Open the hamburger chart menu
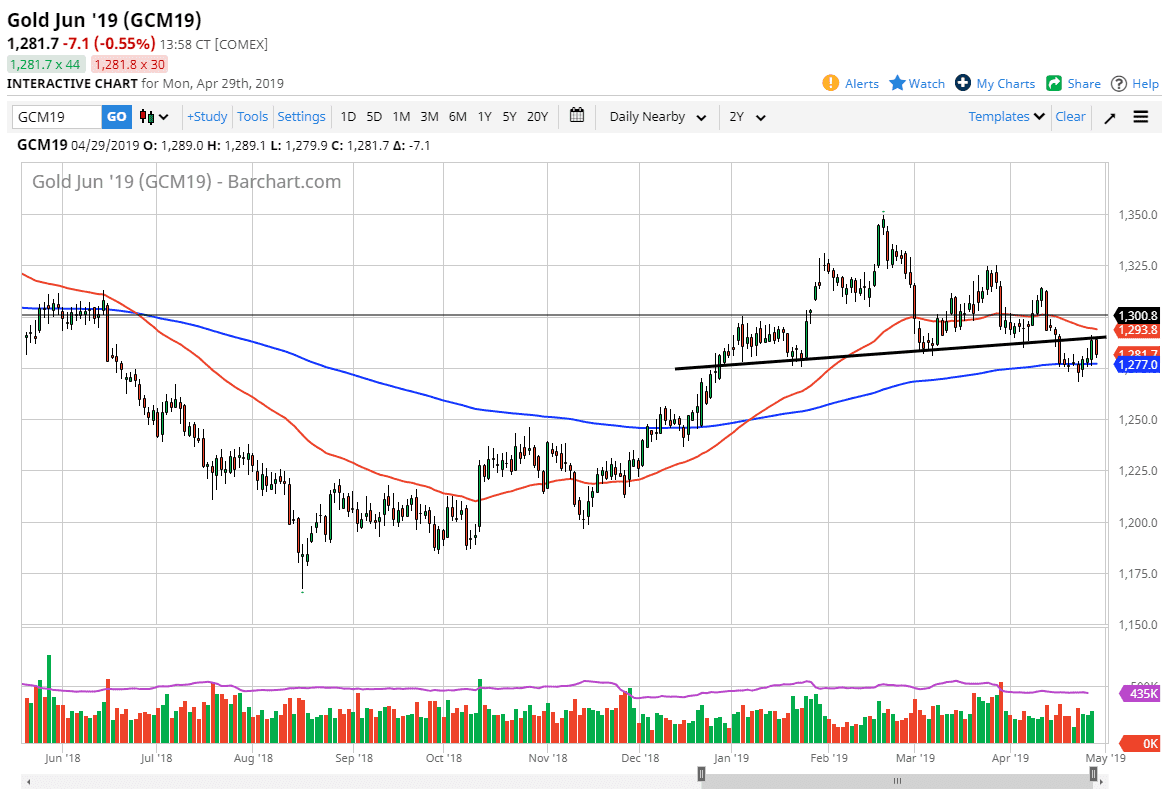The image size is (1165, 792). pyautogui.click(x=1140, y=116)
